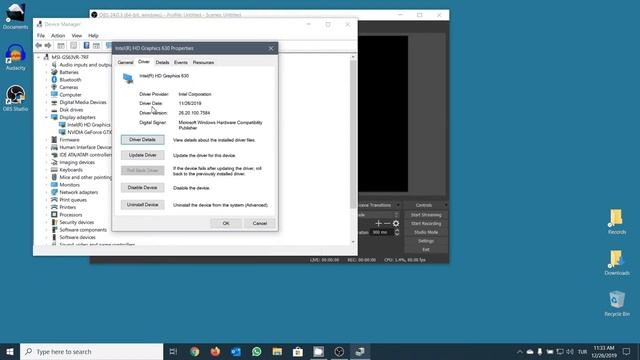Viewport: 640px width, 360px height.
Task: Click the Cameras category icon
Action: pyautogui.click(x=54, y=87)
